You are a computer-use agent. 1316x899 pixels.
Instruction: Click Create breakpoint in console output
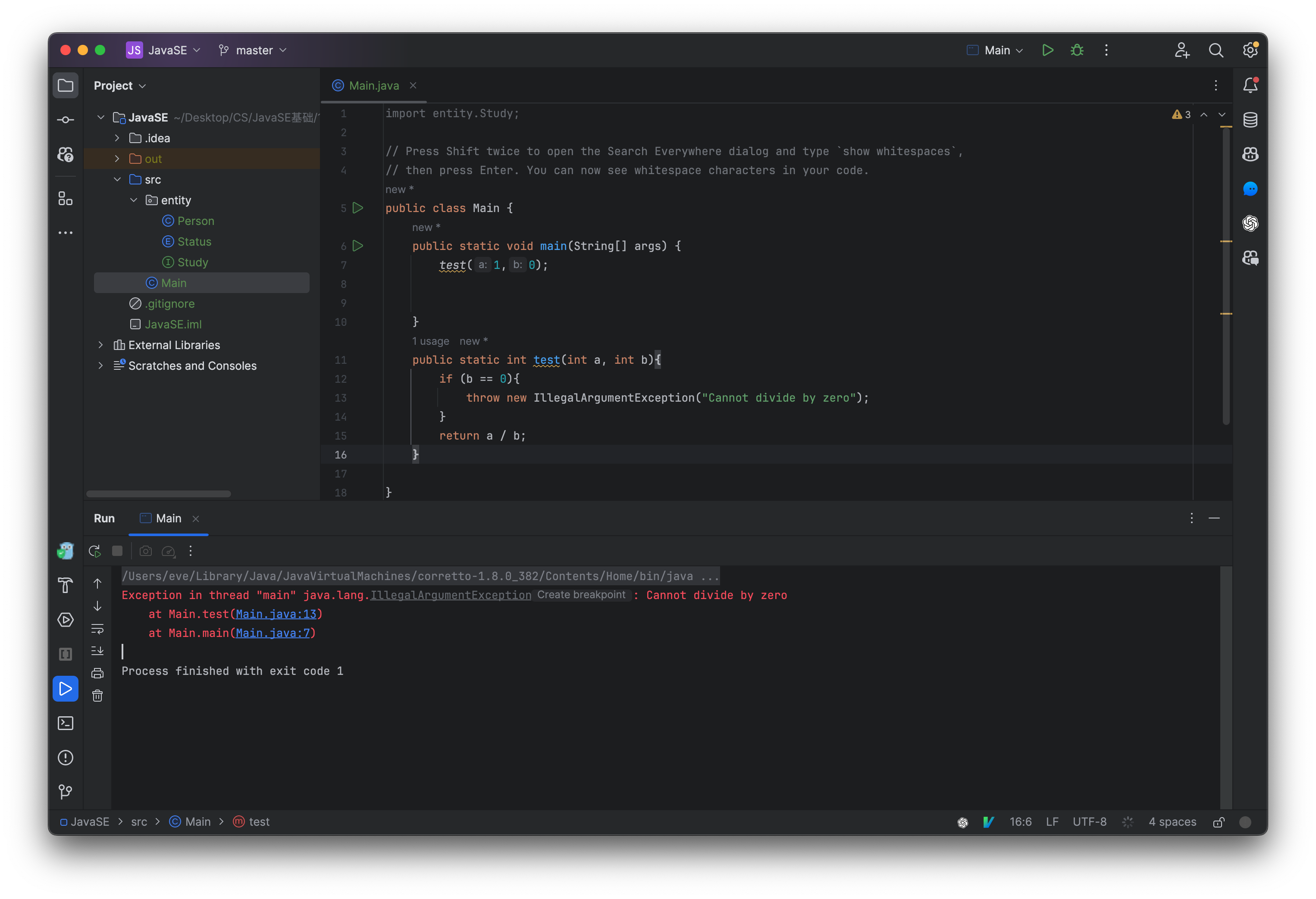(x=581, y=595)
